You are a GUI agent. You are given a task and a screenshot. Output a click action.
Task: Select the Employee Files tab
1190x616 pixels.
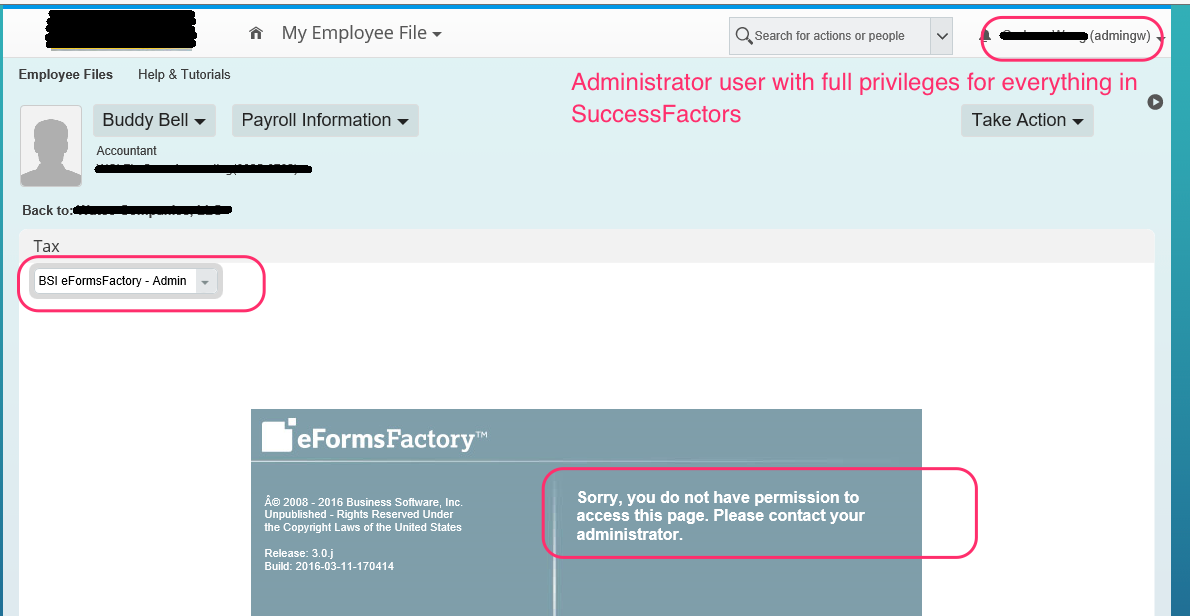click(65, 74)
